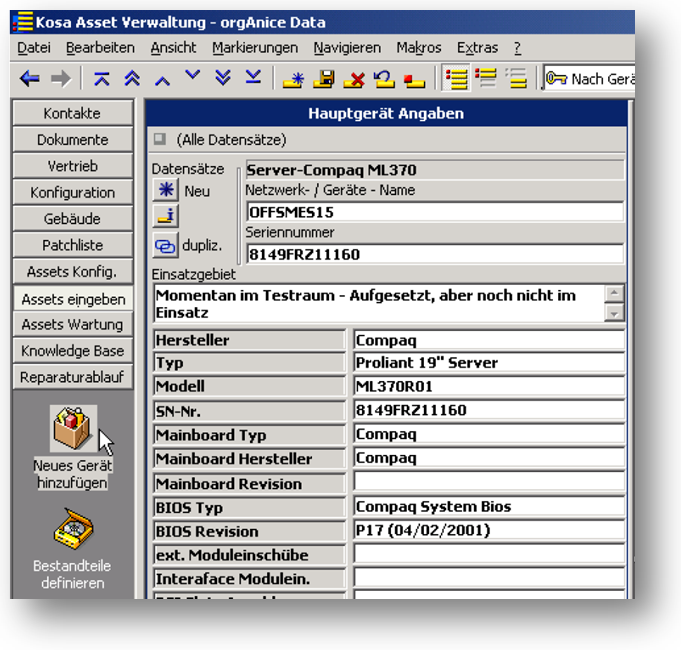This screenshot has height=650, width=681.
Task: Go forward with the grey right arrow
Action: (x=61, y=79)
